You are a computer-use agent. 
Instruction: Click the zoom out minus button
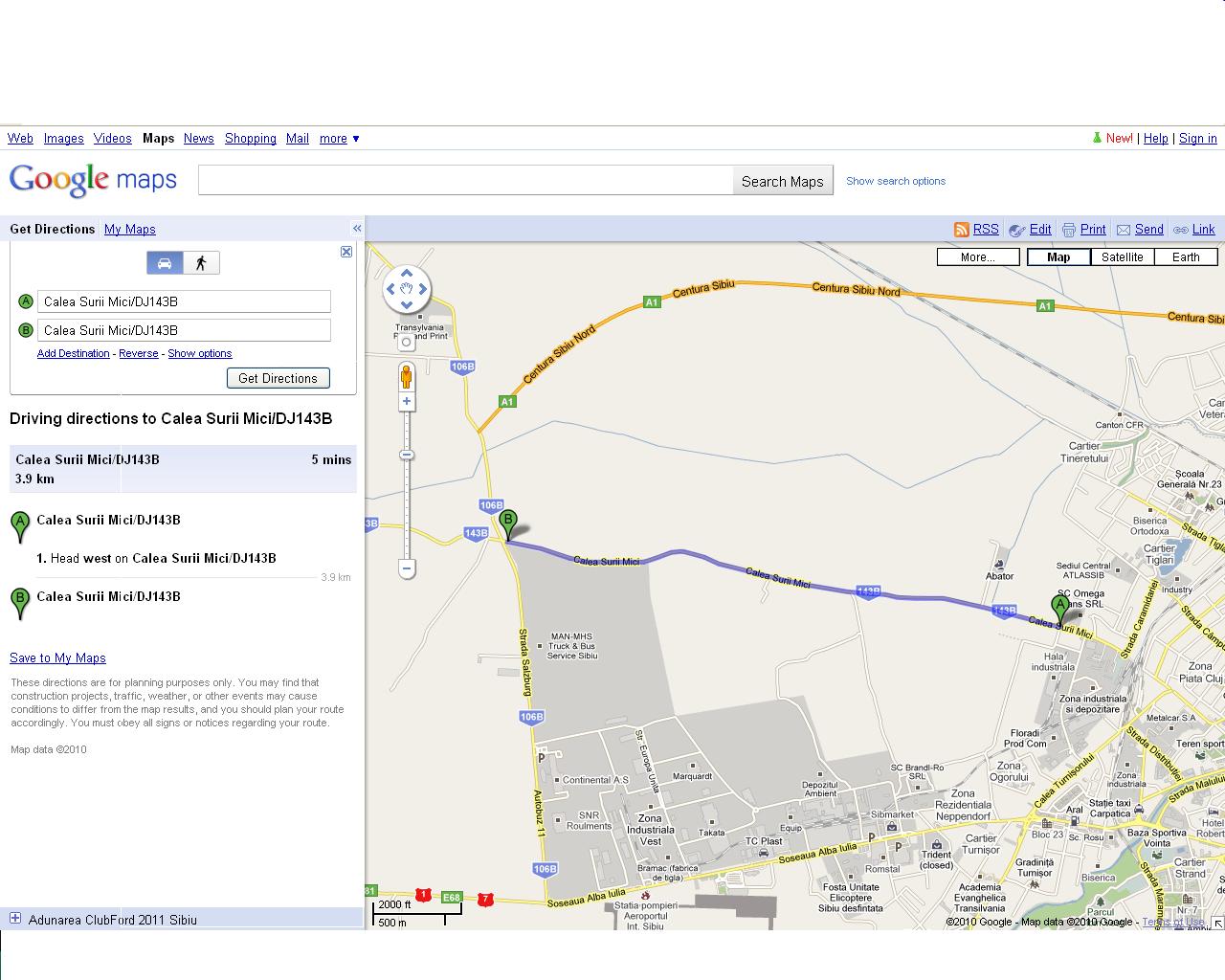coord(407,569)
